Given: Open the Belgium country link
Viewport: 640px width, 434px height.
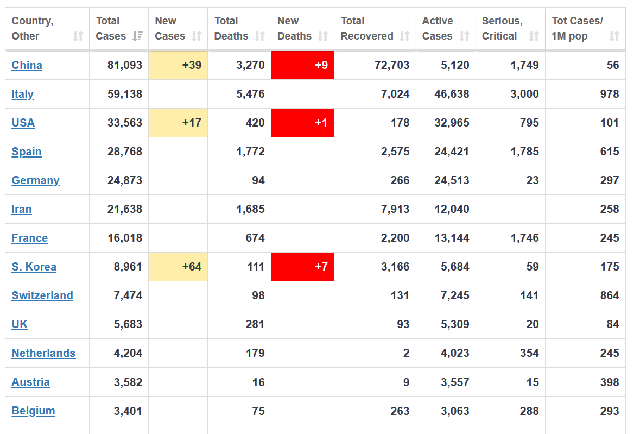Looking at the screenshot, I should [33, 411].
